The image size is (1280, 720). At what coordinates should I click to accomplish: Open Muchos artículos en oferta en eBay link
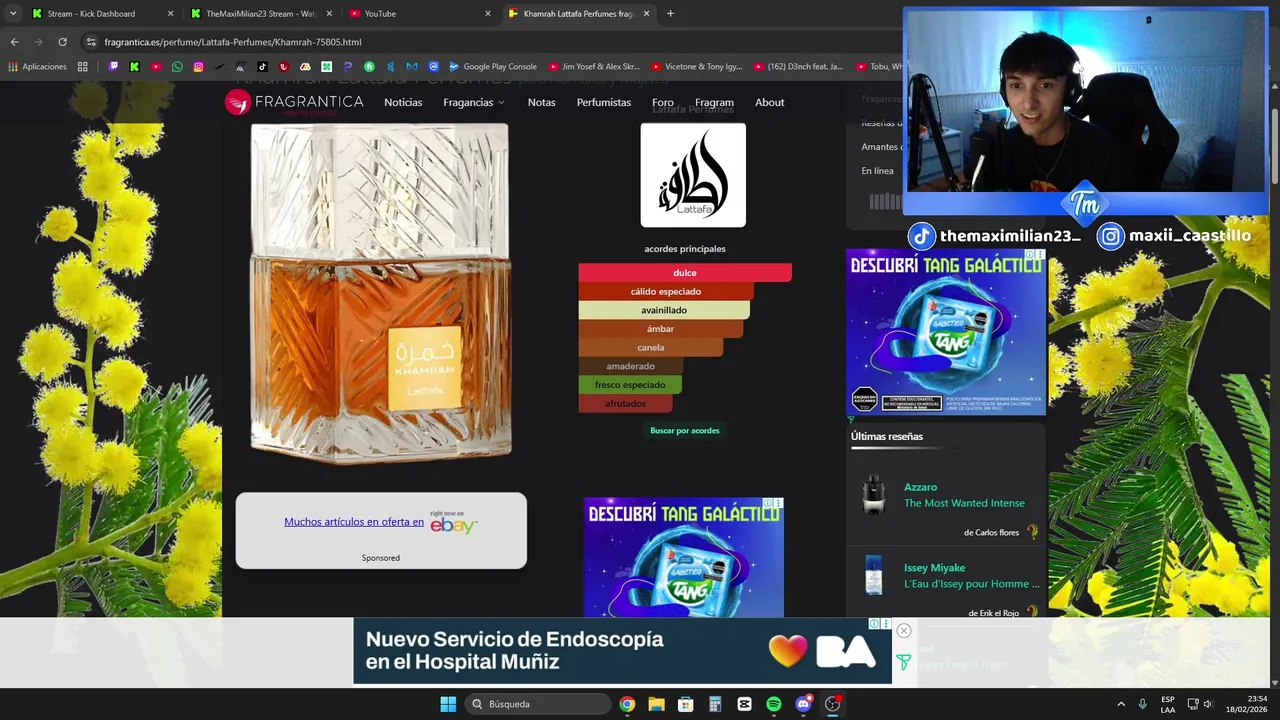click(x=354, y=522)
